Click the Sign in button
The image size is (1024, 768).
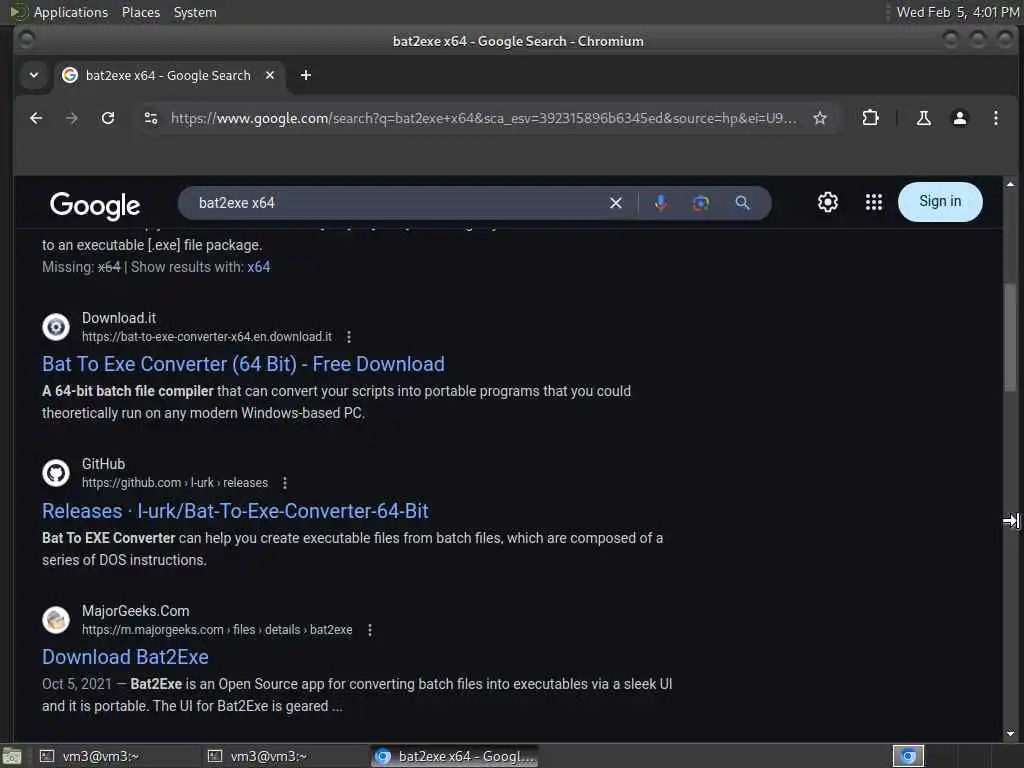tap(940, 202)
